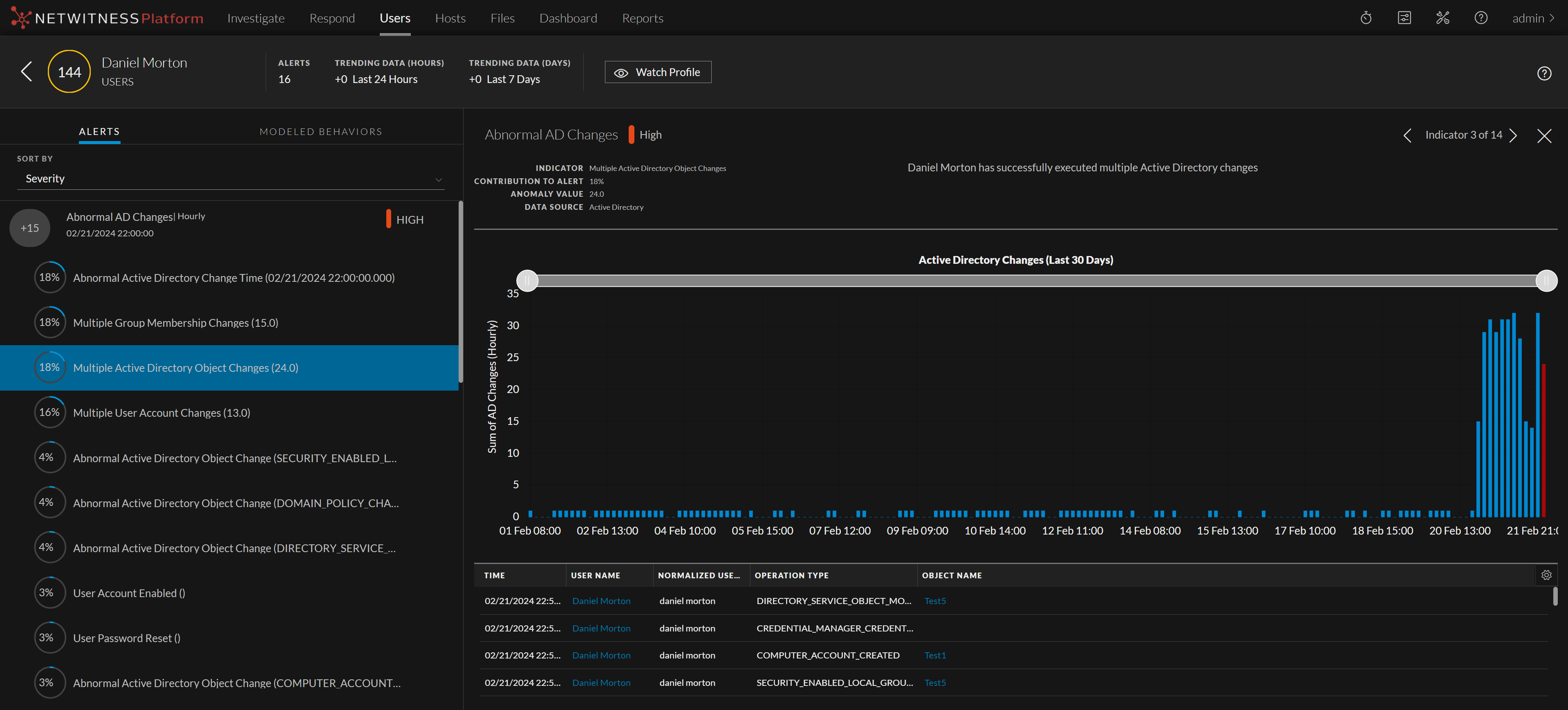This screenshot has width=1568, height=710.
Task: Open the notifications panel icon
Action: [1404, 18]
